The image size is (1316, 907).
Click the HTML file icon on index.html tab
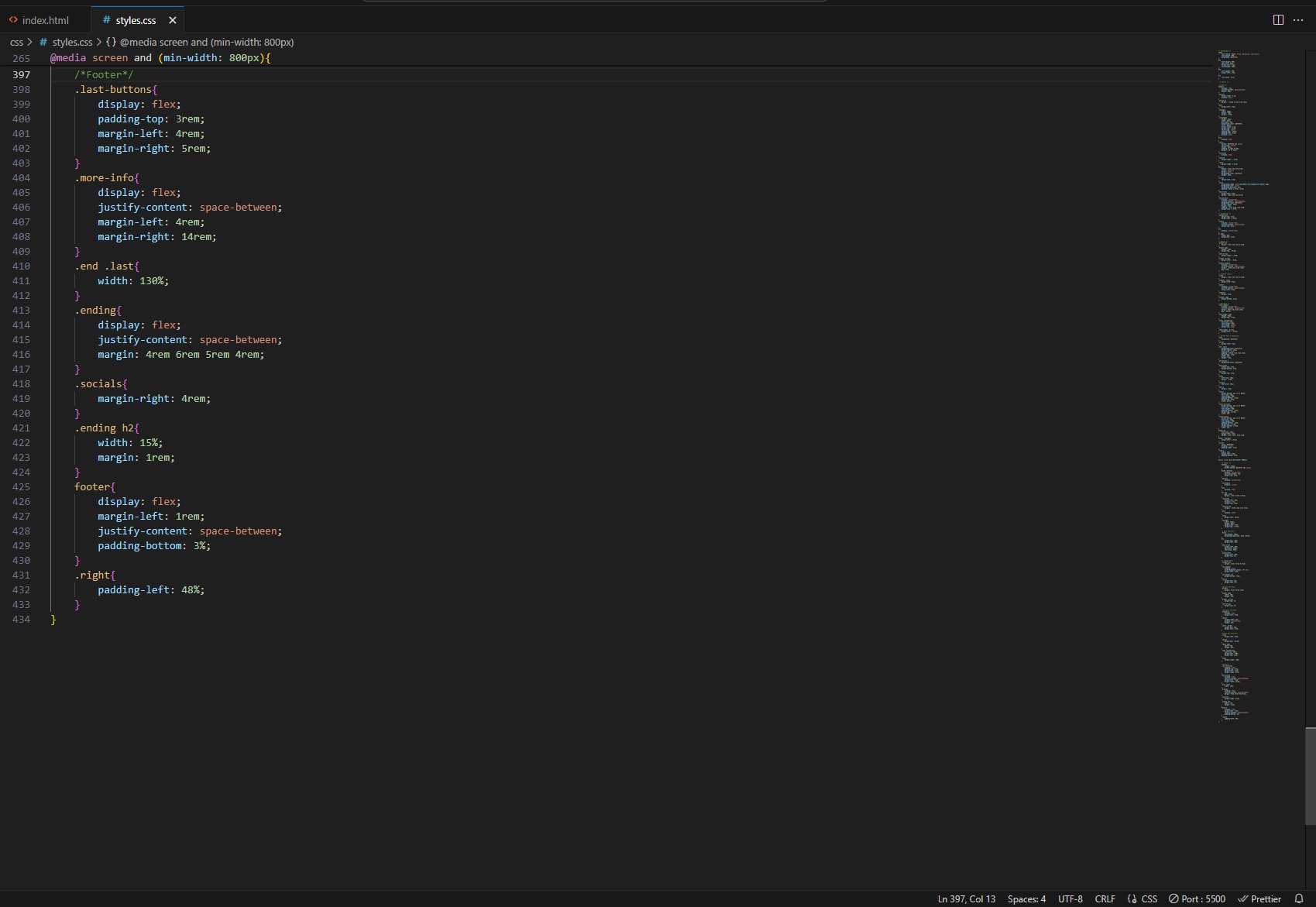pyautogui.click(x=13, y=20)
